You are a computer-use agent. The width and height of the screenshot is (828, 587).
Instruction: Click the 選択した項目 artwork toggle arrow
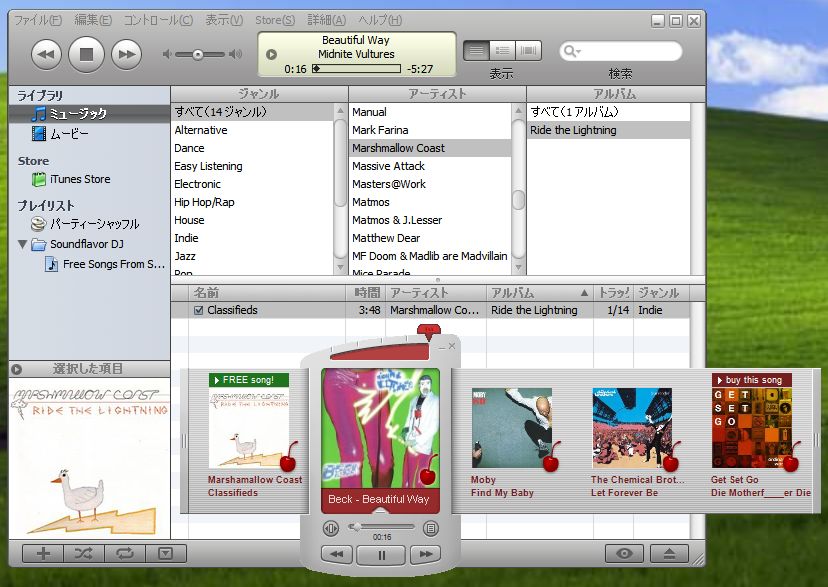pyautogui.click(x=16, y=370)
